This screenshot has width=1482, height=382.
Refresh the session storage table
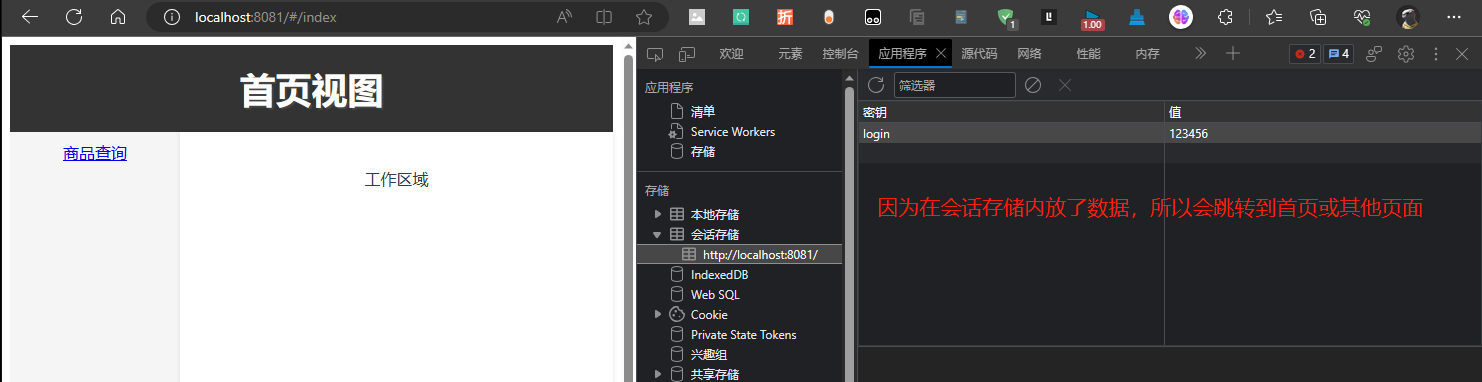(x=875, y=85)
